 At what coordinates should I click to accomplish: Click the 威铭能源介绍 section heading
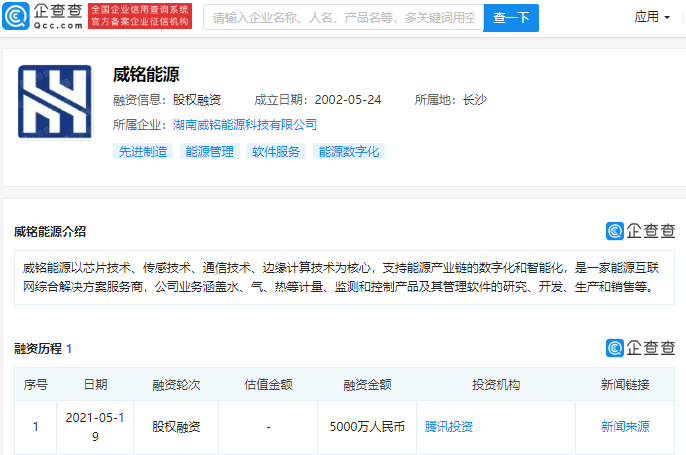tap(50, 231)
